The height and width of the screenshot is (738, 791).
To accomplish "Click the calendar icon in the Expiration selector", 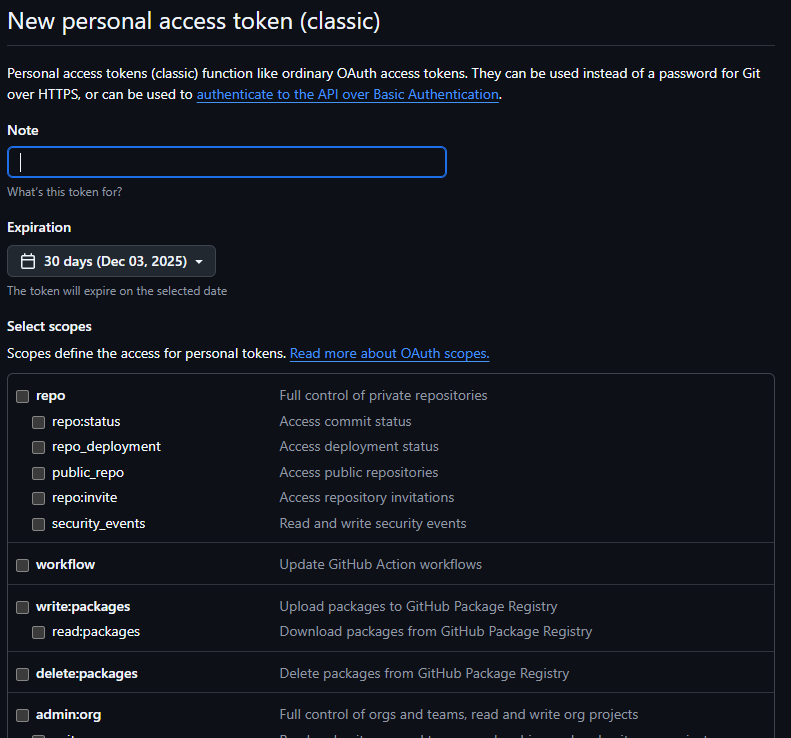I will (28, 261).
